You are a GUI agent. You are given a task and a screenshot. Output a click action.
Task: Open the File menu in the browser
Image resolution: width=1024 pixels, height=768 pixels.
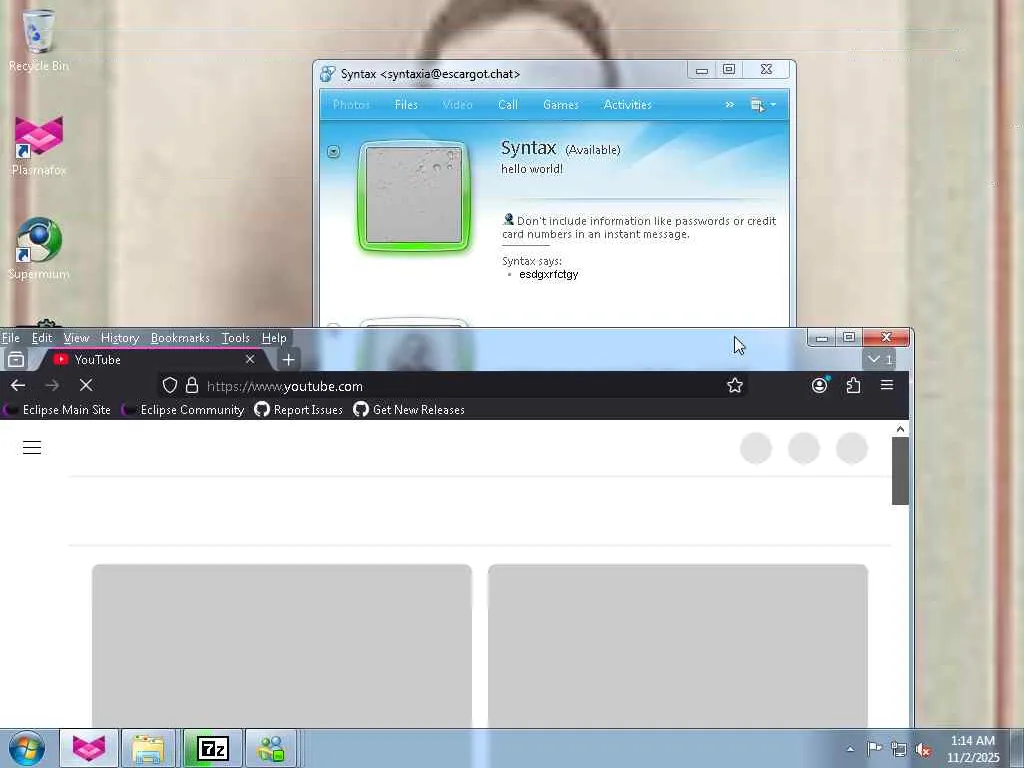click(x=10, y=338)
